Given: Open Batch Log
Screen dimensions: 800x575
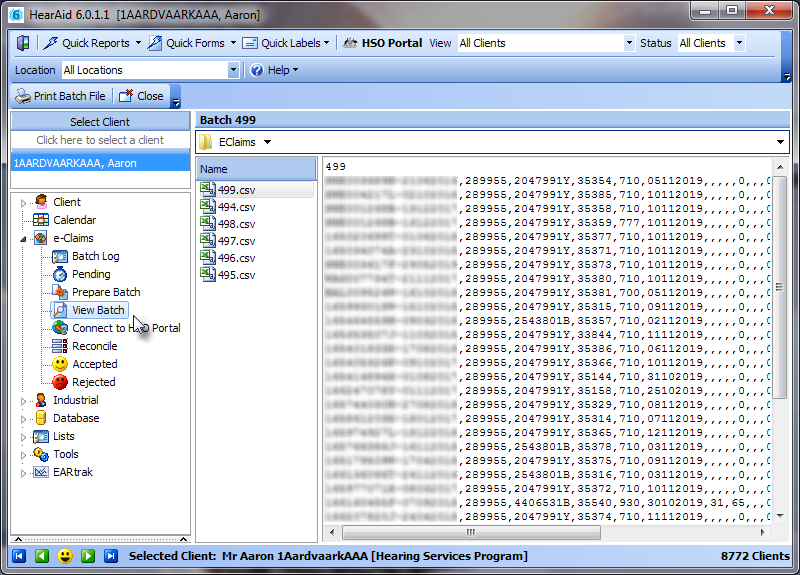Looking at the screenshot, I should tap(95, 256).
